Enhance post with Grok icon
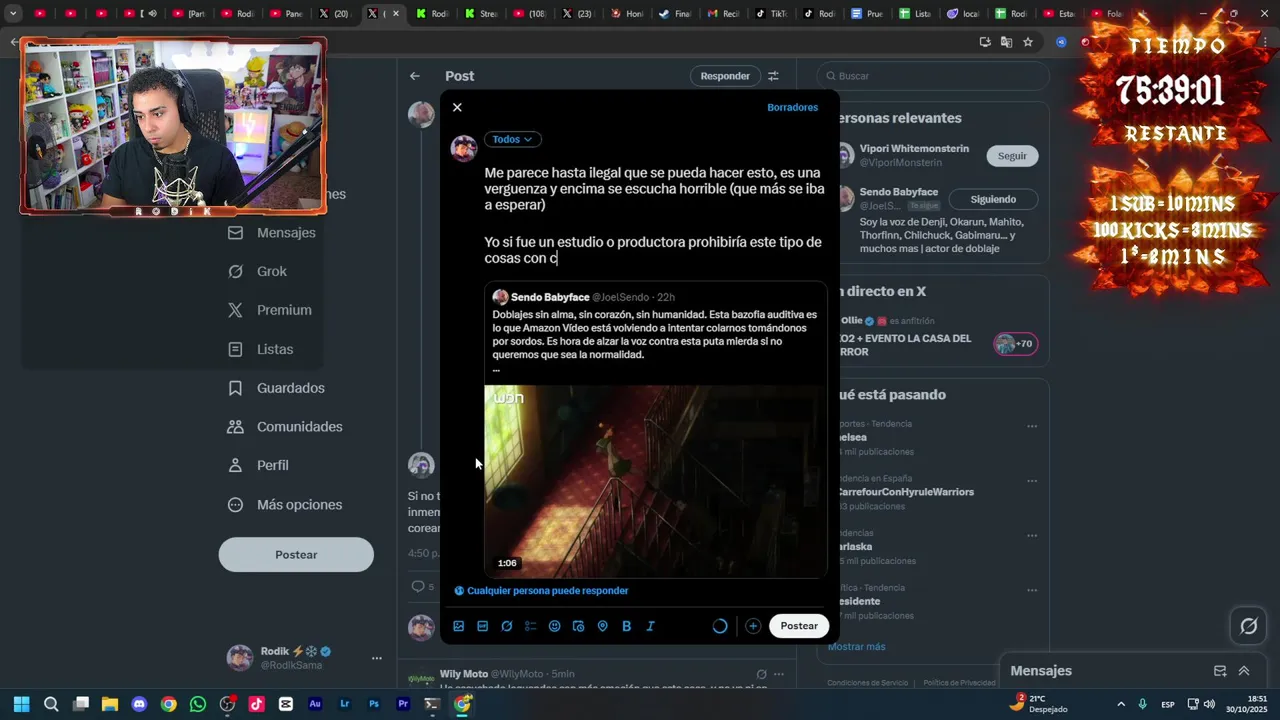Viewport: 1280px width, 720px height. coord(507,626)
